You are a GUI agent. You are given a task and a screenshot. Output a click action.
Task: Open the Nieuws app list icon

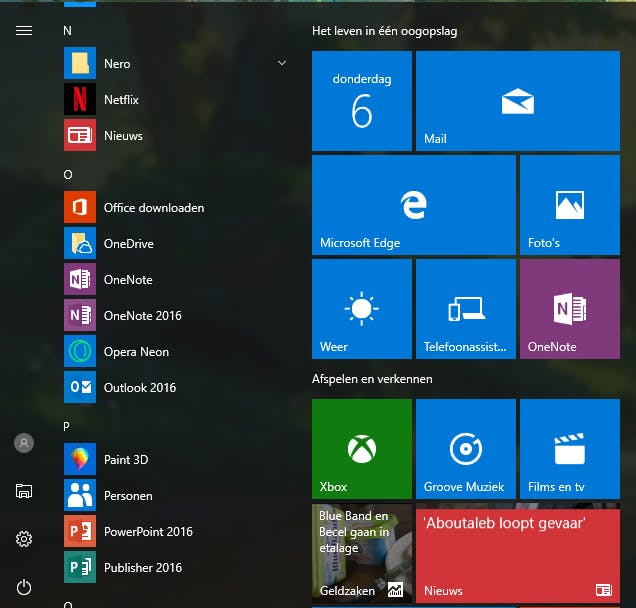[x=80, y=135]
